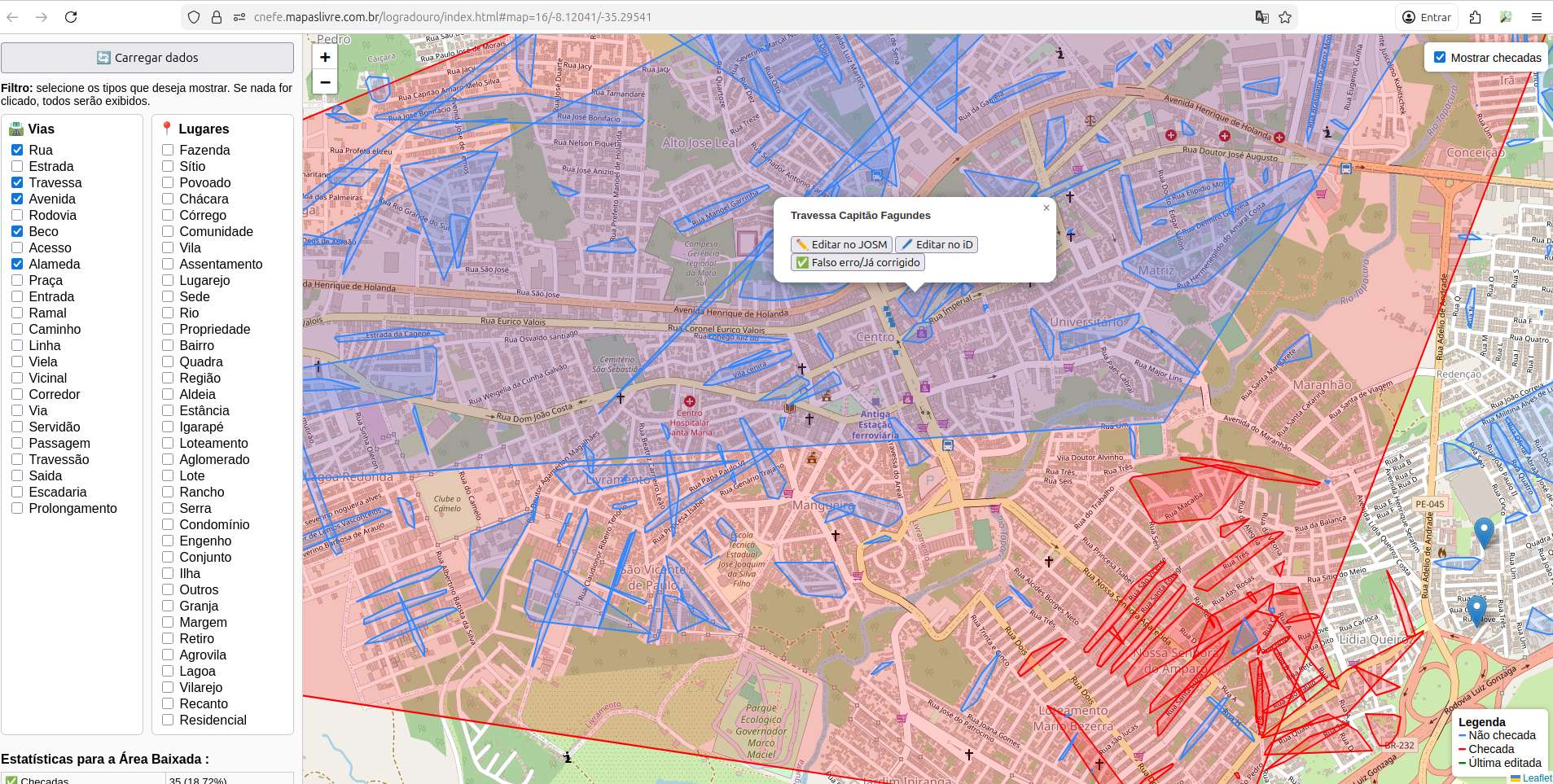Click the blue map marker near PE-045
The image size is (1553, 784).
click(x=1484, y=532)
